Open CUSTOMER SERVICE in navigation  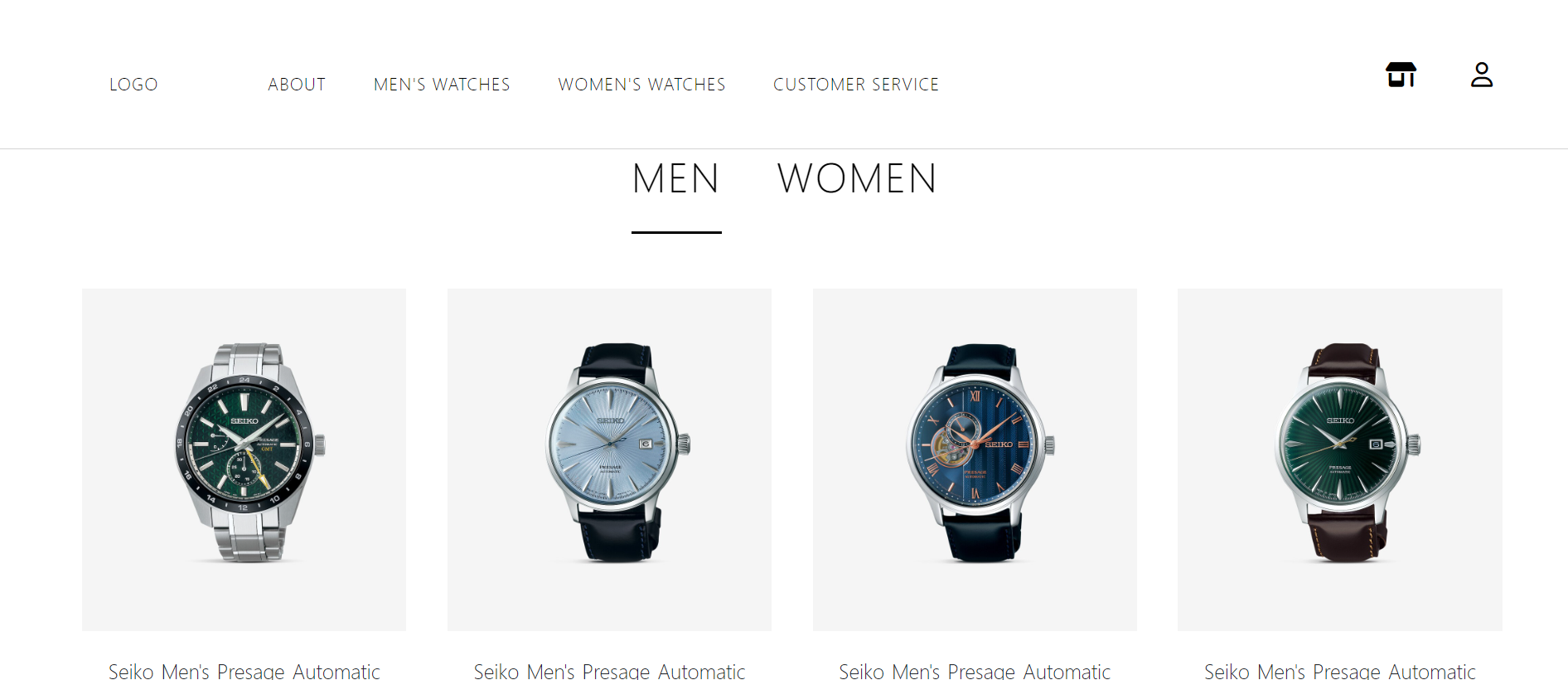click(x=856, y=85)
